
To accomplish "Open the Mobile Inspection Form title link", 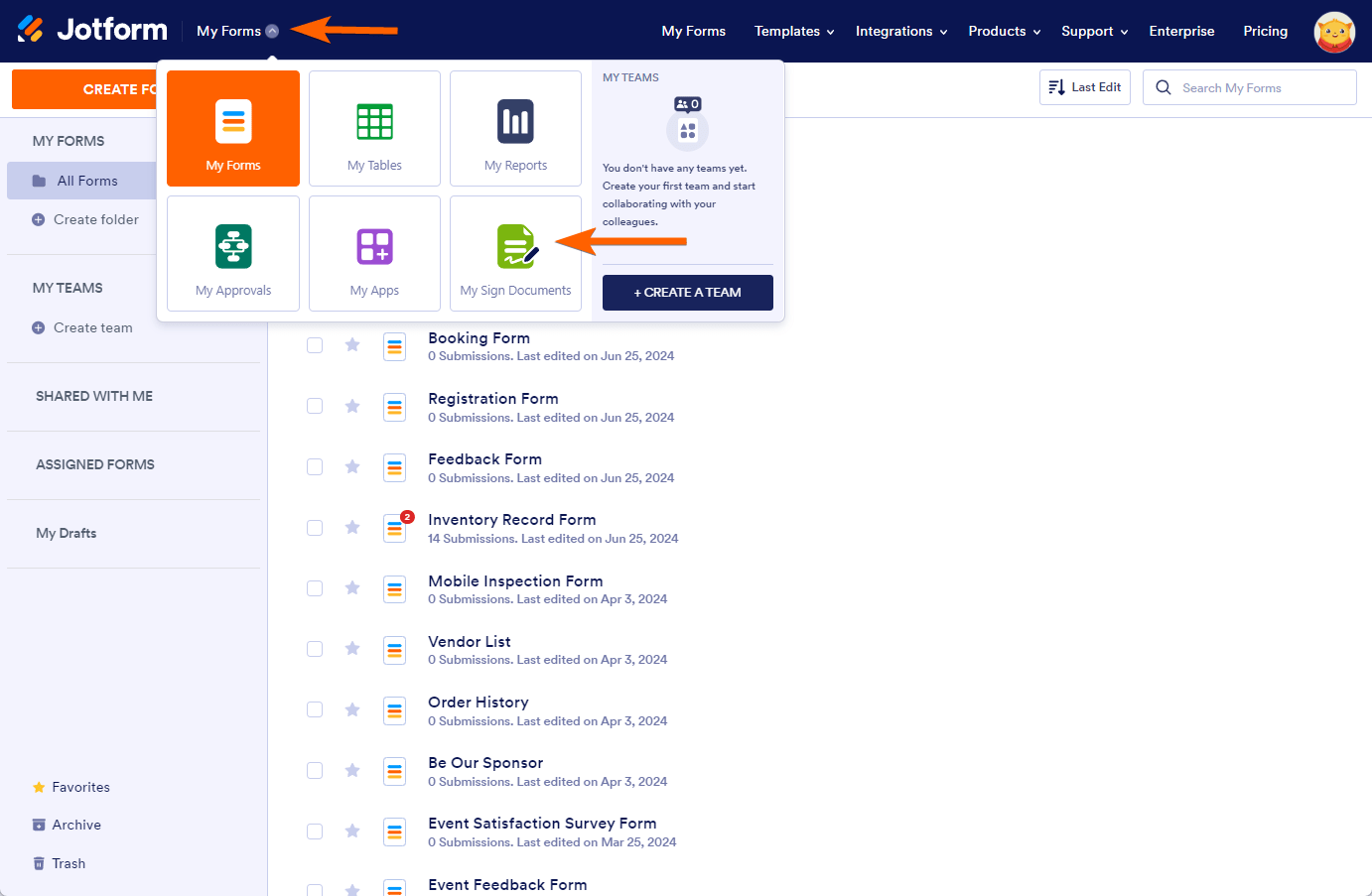I will tap(515, 581).
